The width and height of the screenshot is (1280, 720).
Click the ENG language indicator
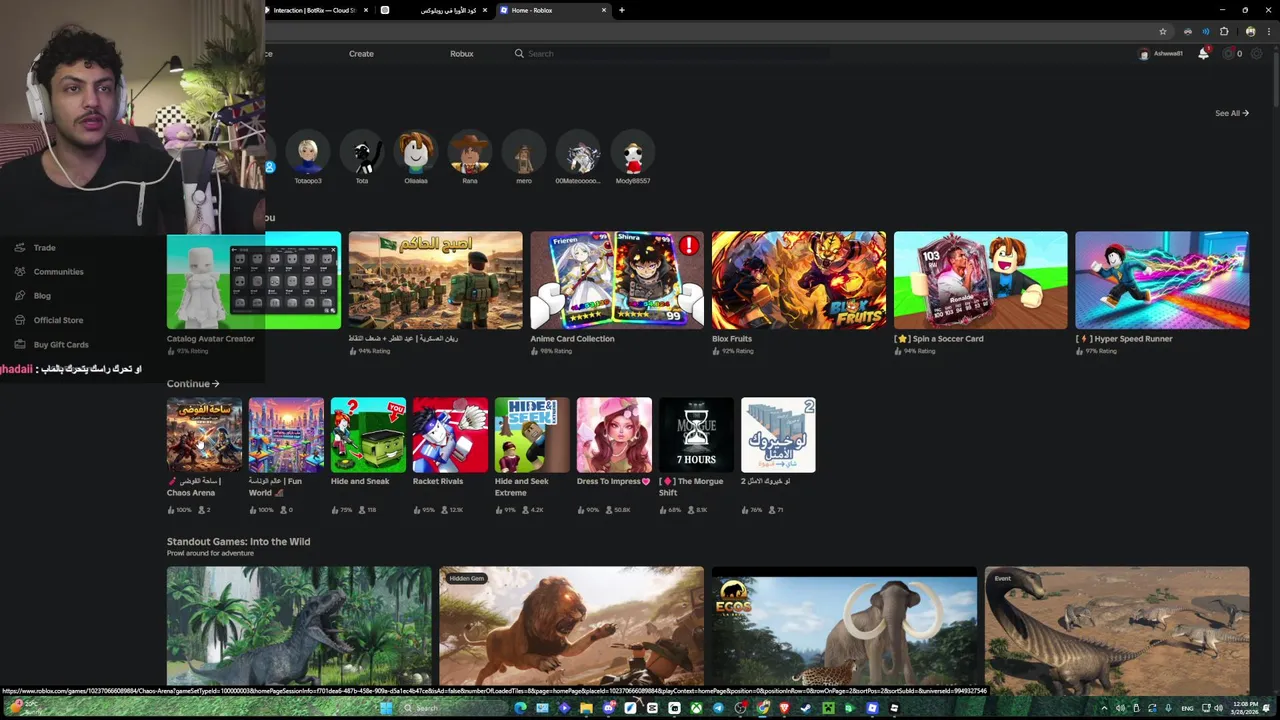(1187, 708)
